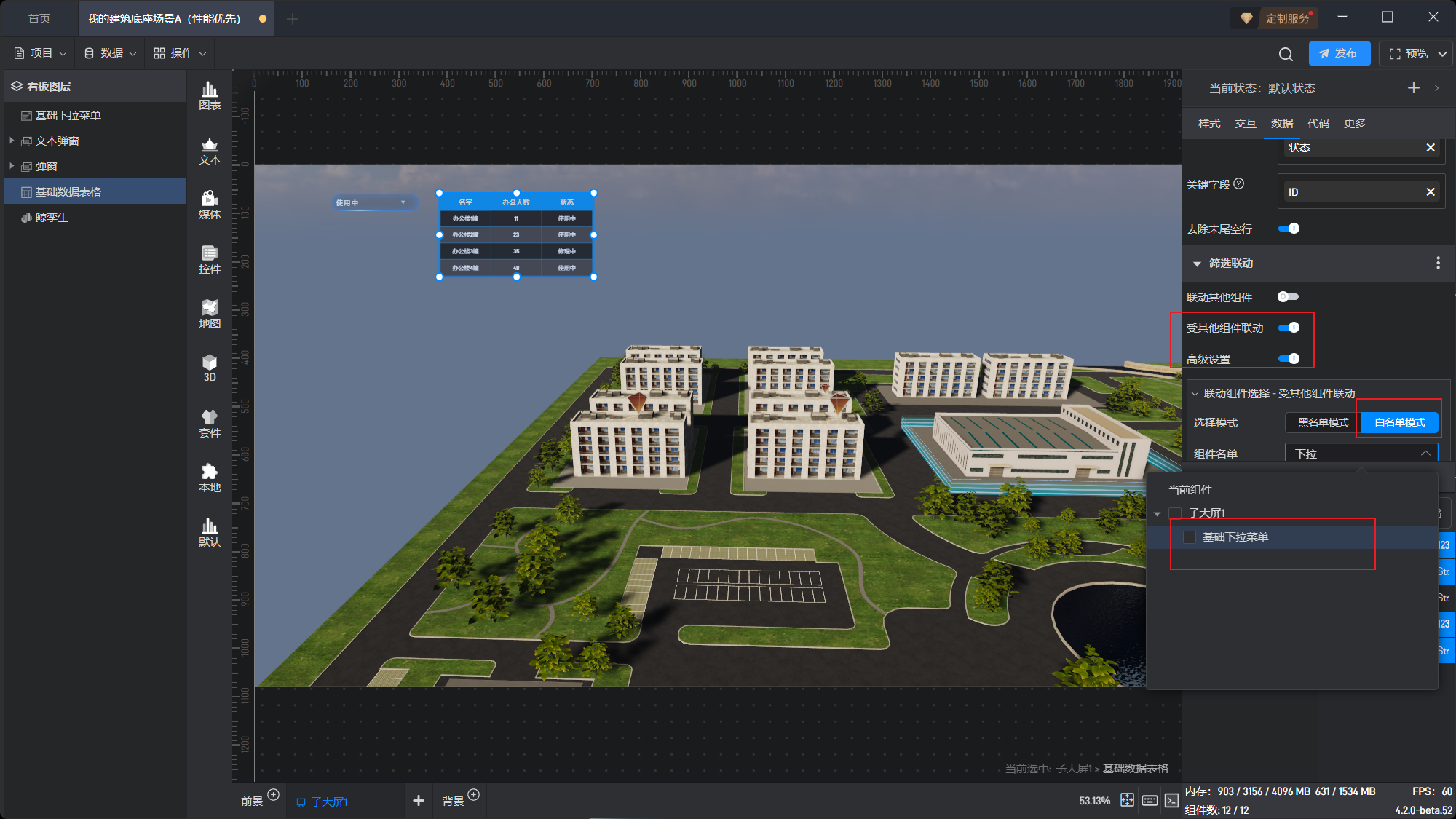
Task: Click the search magnifier icon
Action: click(x=1286, y=54)
